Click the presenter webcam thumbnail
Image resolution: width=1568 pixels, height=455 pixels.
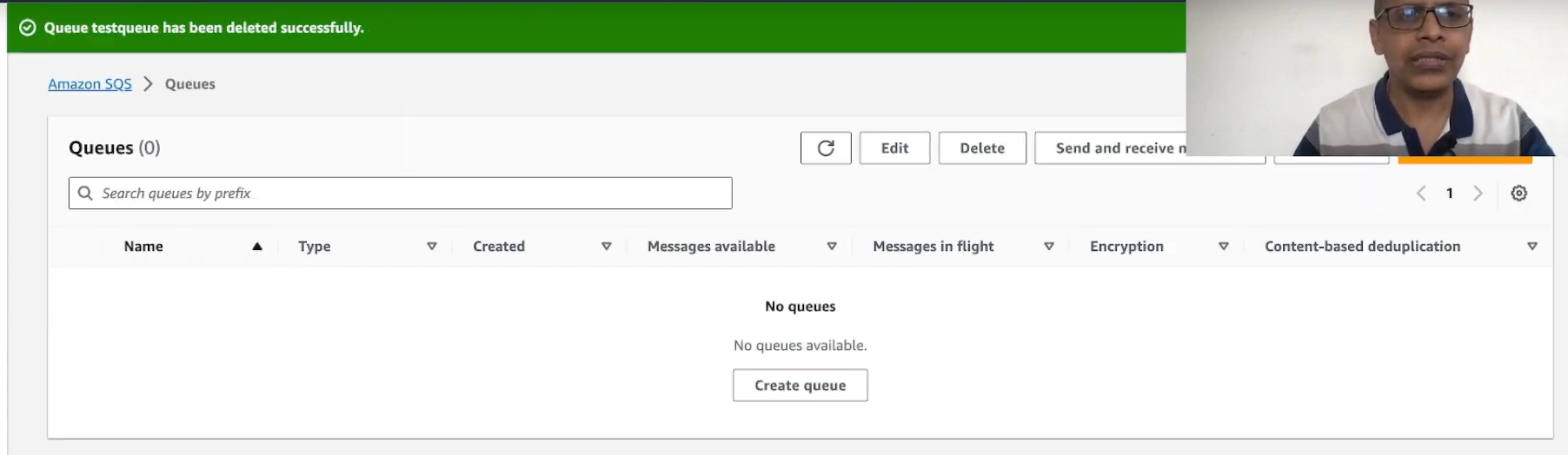(x=1377, y=78)
